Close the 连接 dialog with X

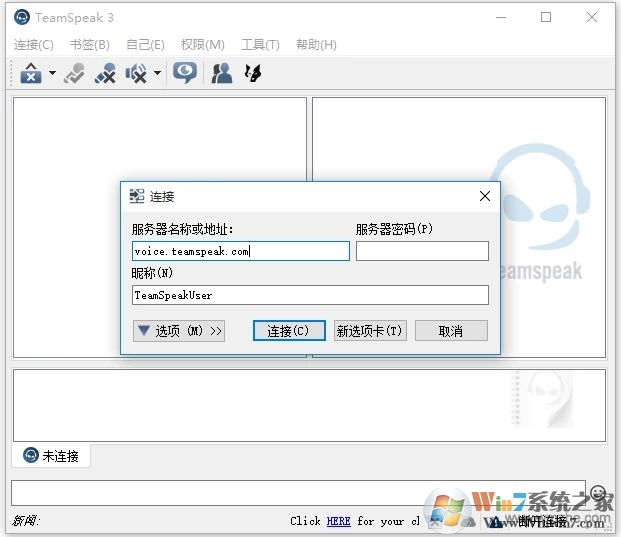coord(485,196)
